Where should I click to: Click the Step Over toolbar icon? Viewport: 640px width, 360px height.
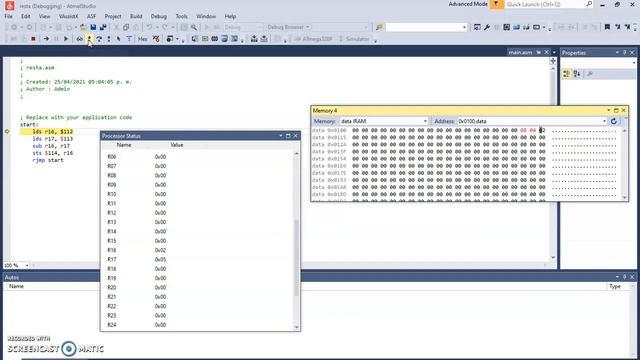pos(99,39)
